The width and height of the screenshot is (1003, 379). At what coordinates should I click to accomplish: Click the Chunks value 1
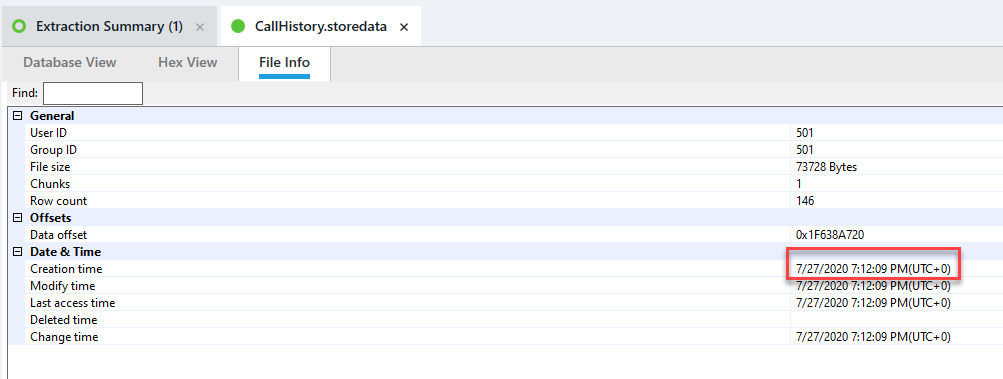click(x=800, y=184)
